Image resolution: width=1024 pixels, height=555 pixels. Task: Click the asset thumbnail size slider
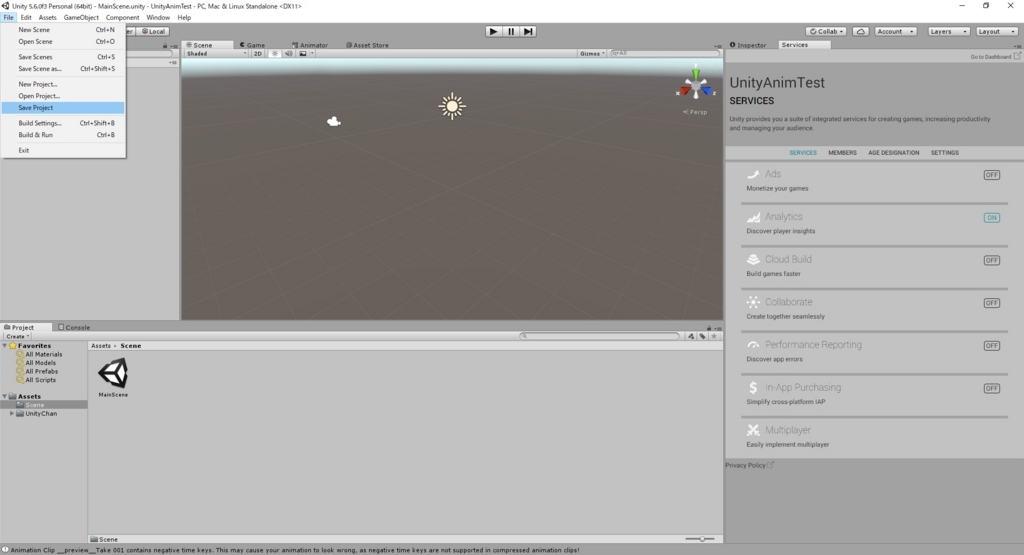[x=699, y=539]
